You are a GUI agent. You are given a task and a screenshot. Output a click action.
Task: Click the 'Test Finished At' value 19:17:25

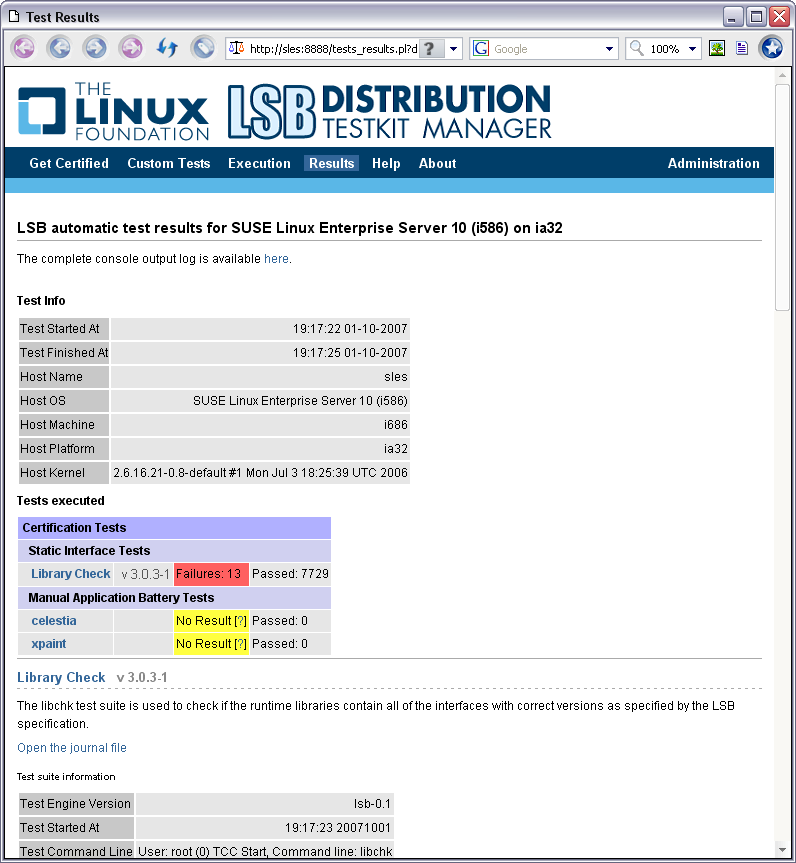point(350,353)
